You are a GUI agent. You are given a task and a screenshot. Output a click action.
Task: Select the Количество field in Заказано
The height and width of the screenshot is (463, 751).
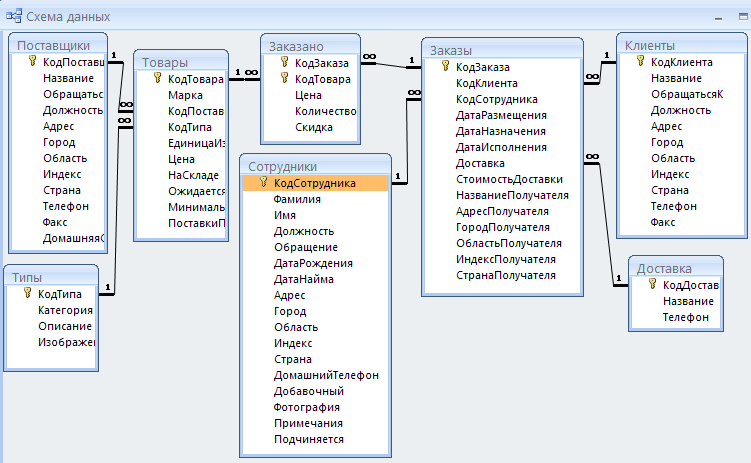[x=325, y=111]
